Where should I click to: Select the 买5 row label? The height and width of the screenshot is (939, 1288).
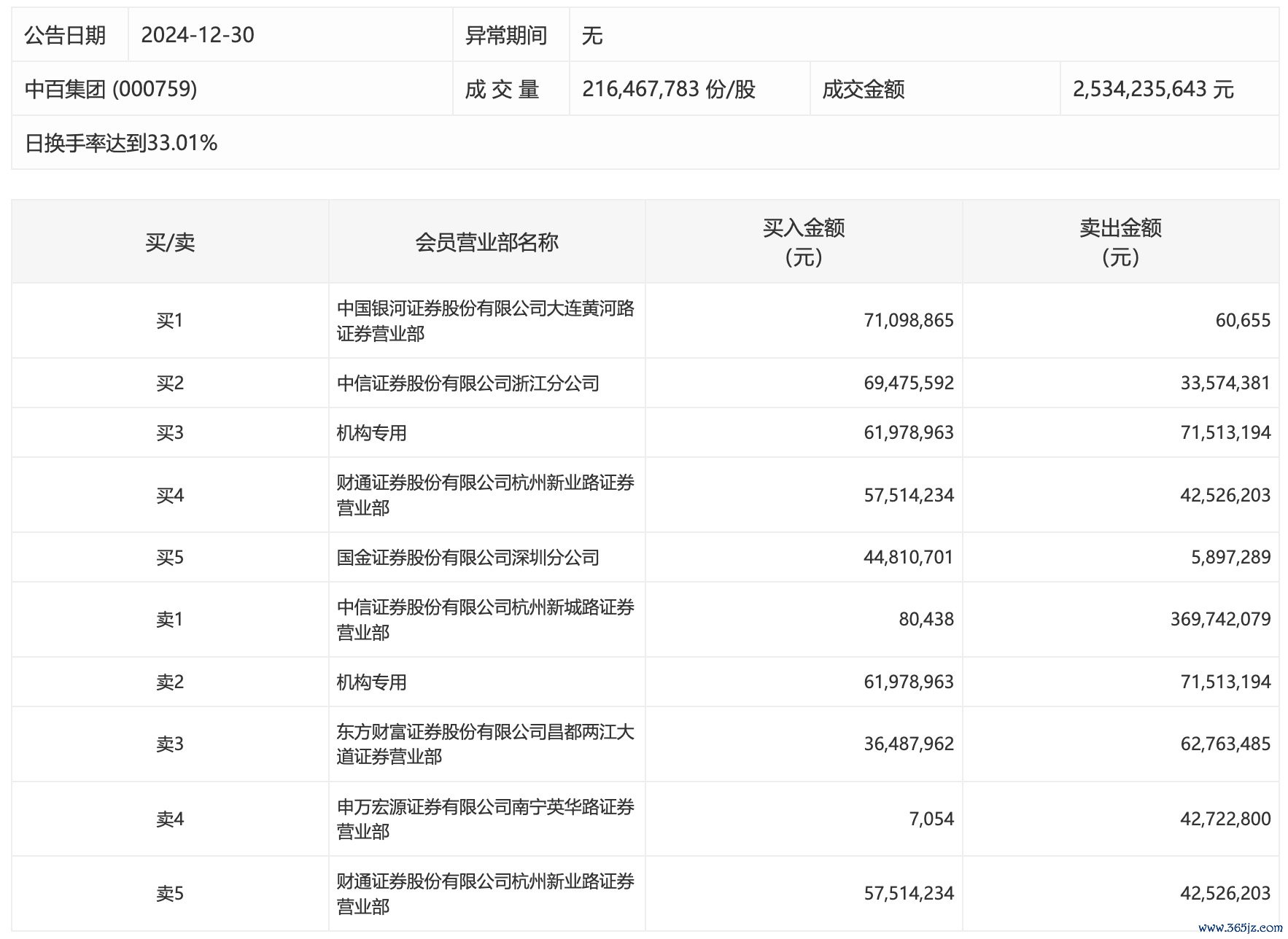pyautogui.click(x=170, y=557)
